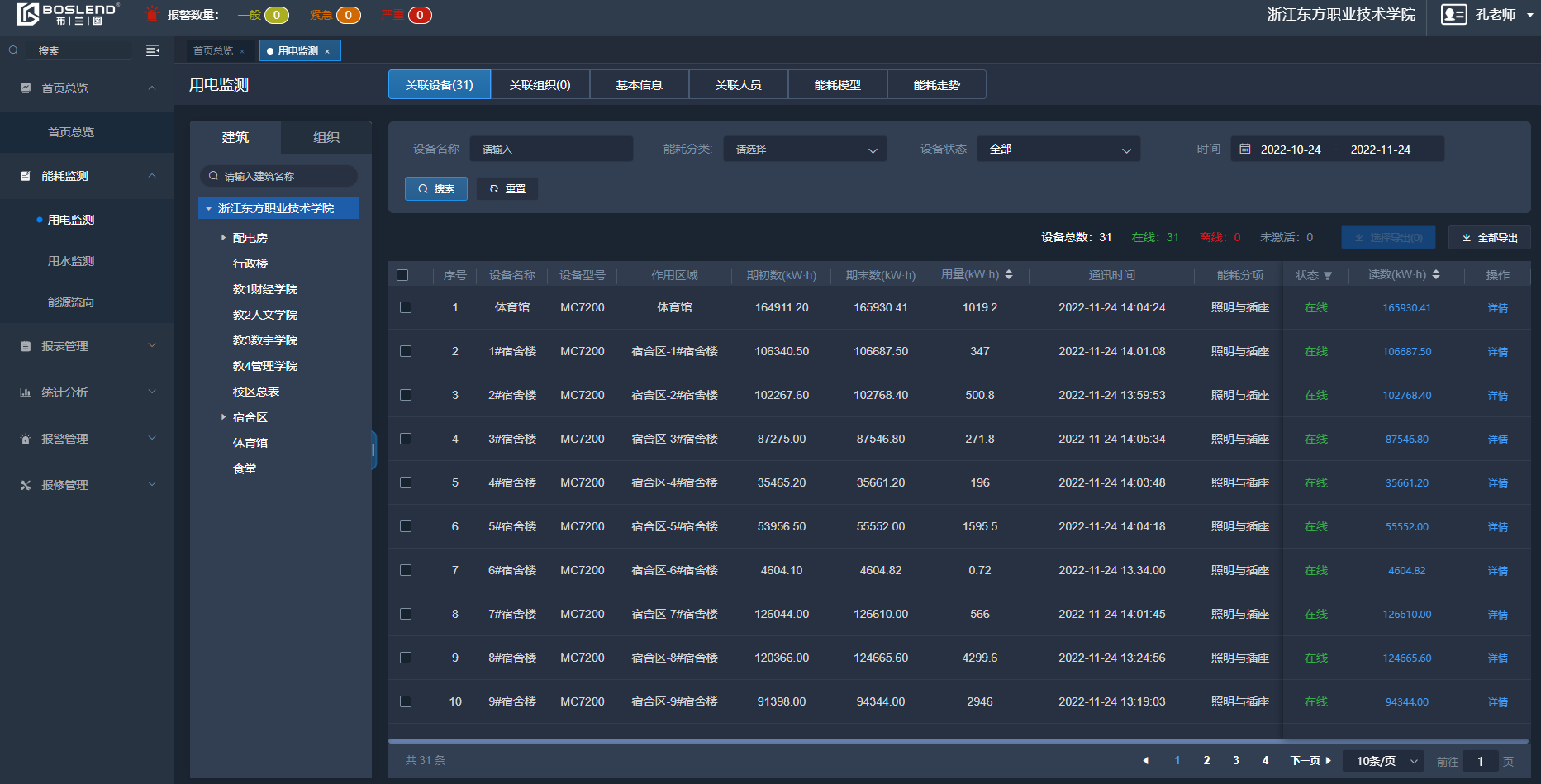This screenshot has height=784, width=1541.
Task: Collapse the 浙江东方职业技术学院 tree node
Action: click(x=209, y=208)
